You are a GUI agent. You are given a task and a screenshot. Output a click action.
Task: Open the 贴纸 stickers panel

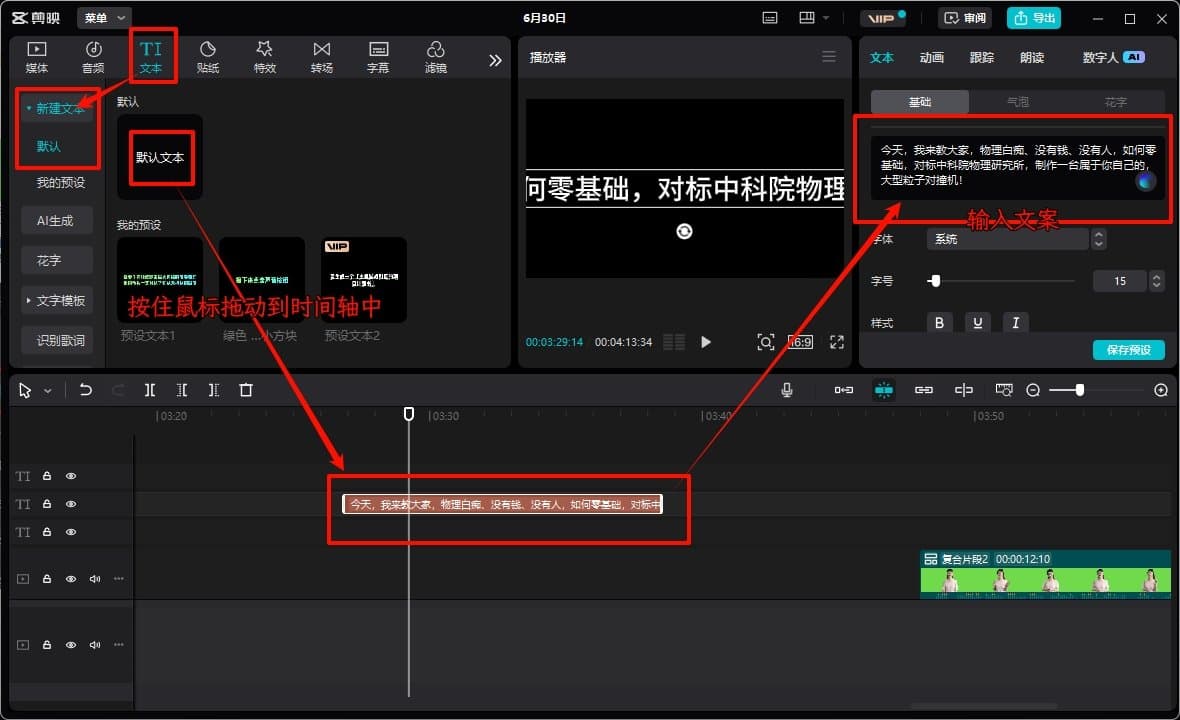[208, 57]
